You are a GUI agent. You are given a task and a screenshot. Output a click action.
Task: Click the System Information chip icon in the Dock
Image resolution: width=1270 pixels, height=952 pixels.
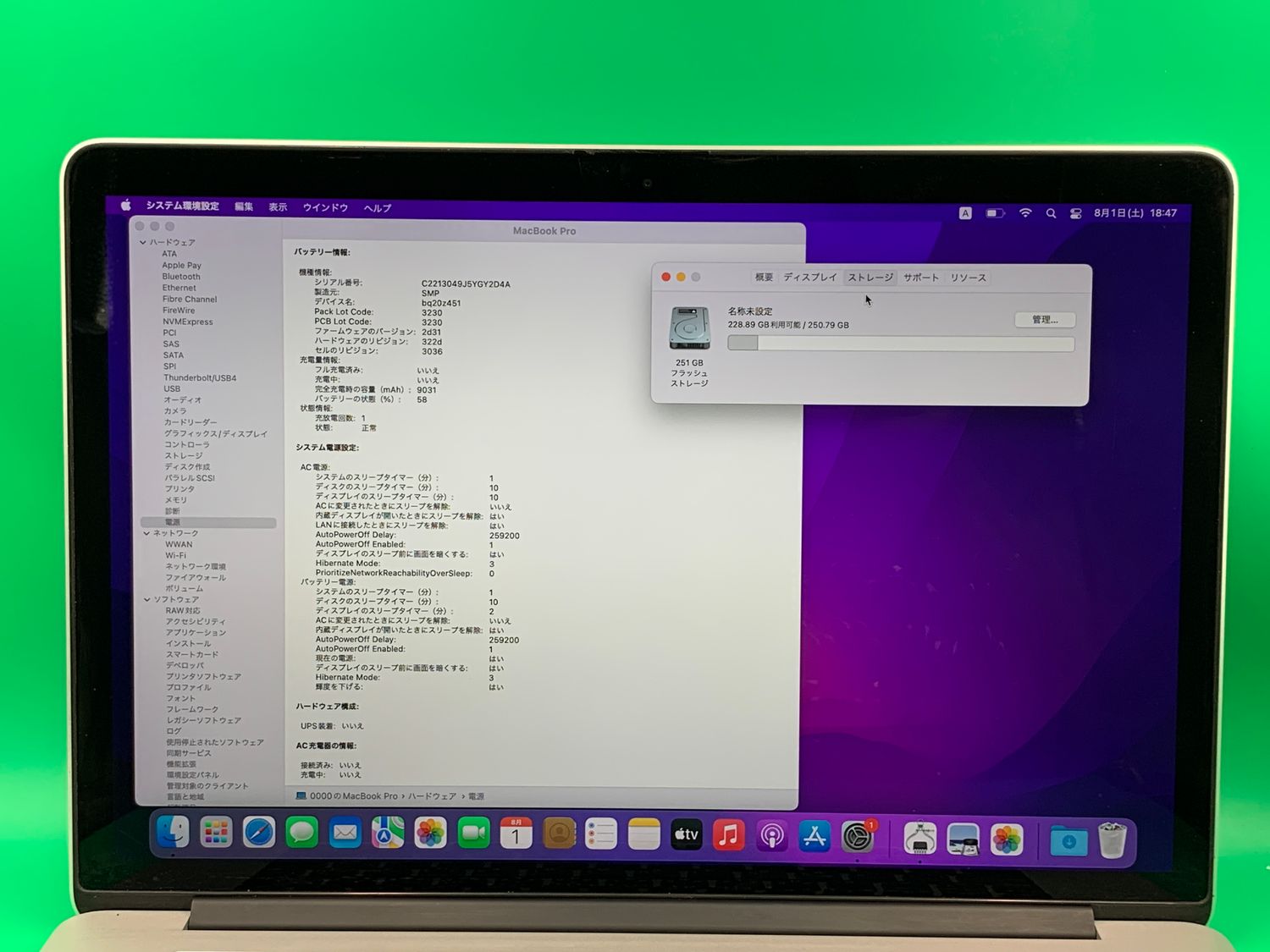click(920, 839)
